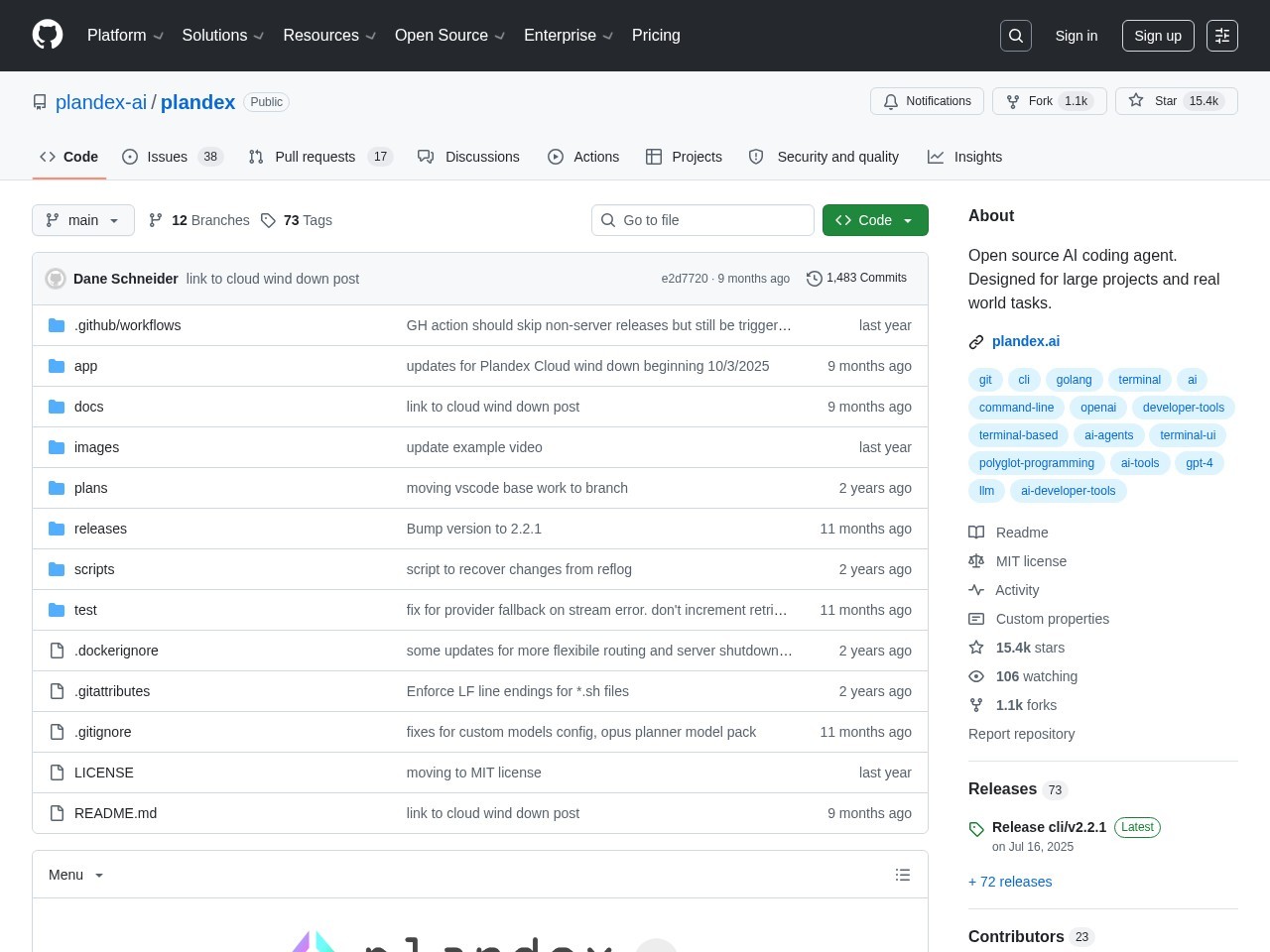Open the Insights tab
The image size is (1270, 952).
(x=964, y=157)
